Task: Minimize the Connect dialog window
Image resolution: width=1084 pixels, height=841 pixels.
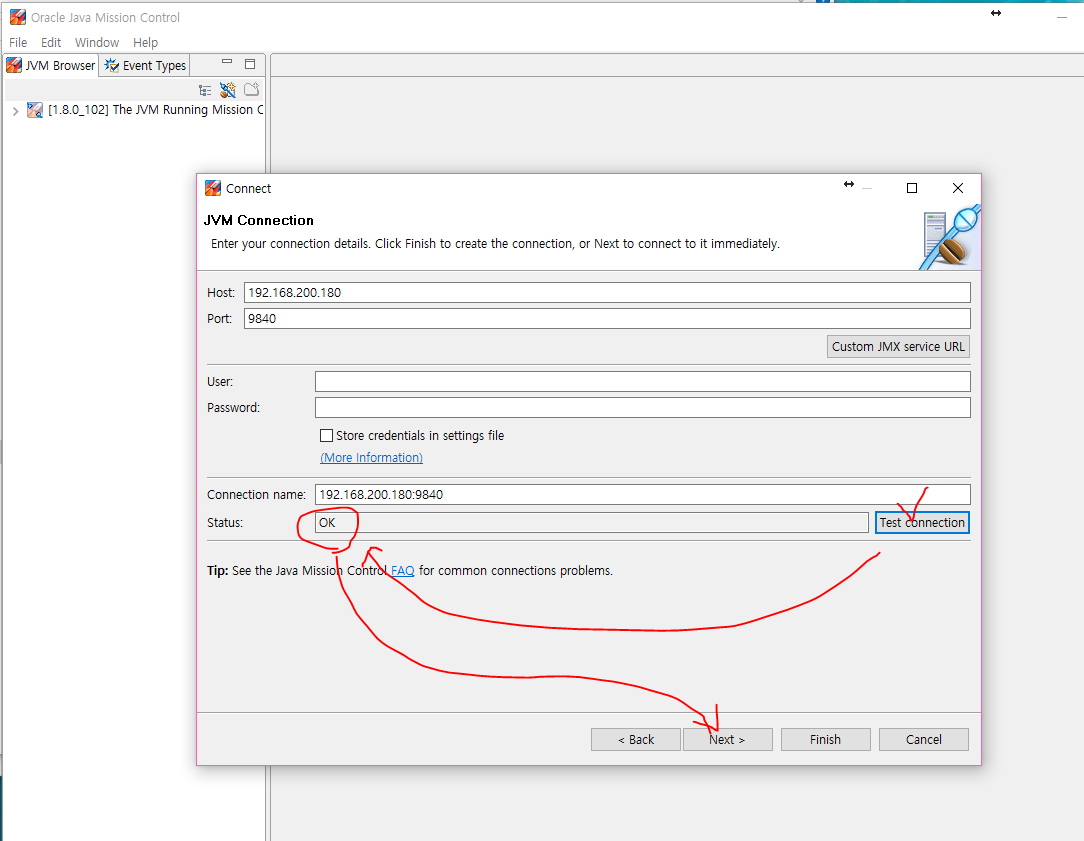Action: (867, 188)
